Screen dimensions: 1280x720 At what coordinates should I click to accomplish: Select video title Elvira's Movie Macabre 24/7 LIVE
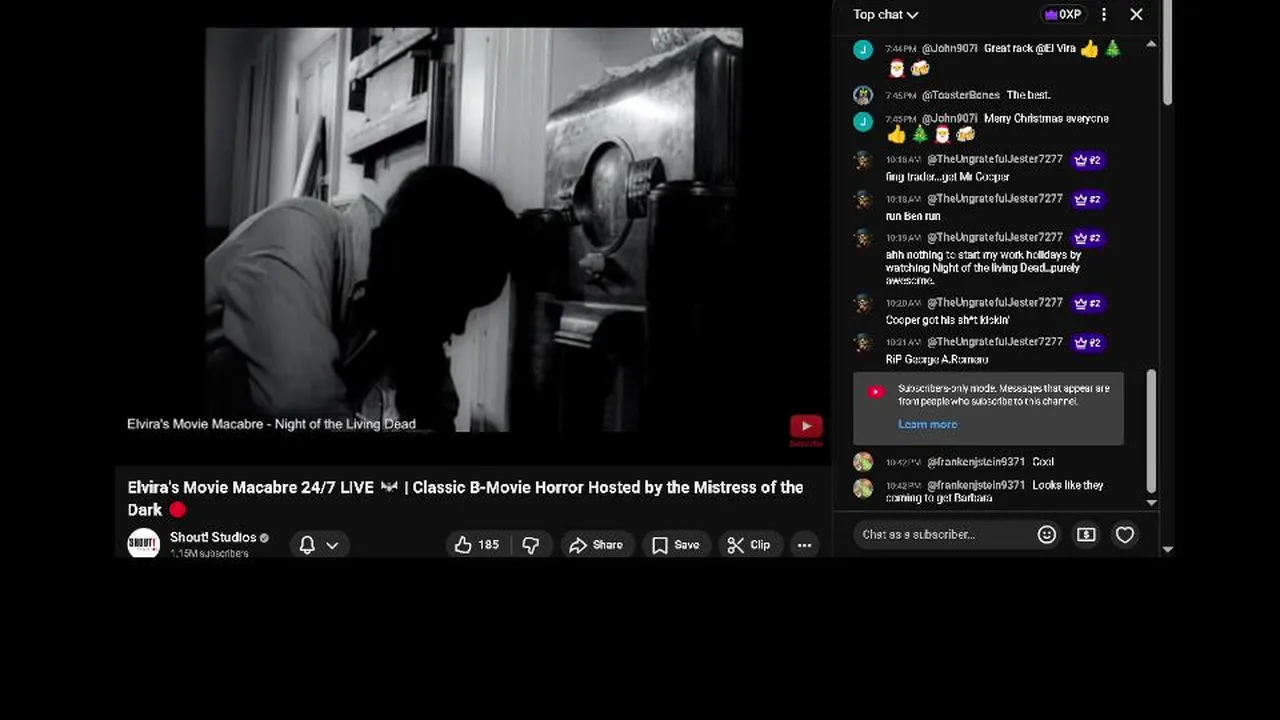(x=465, y=498)
